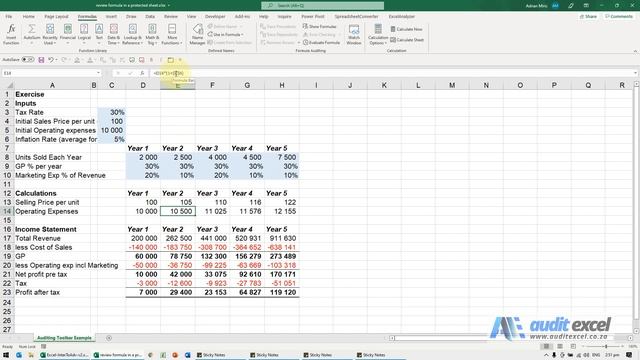Switch to the Developer tab
The width and height of the screenshot is (640, 360).
click(x=215, y=17)
